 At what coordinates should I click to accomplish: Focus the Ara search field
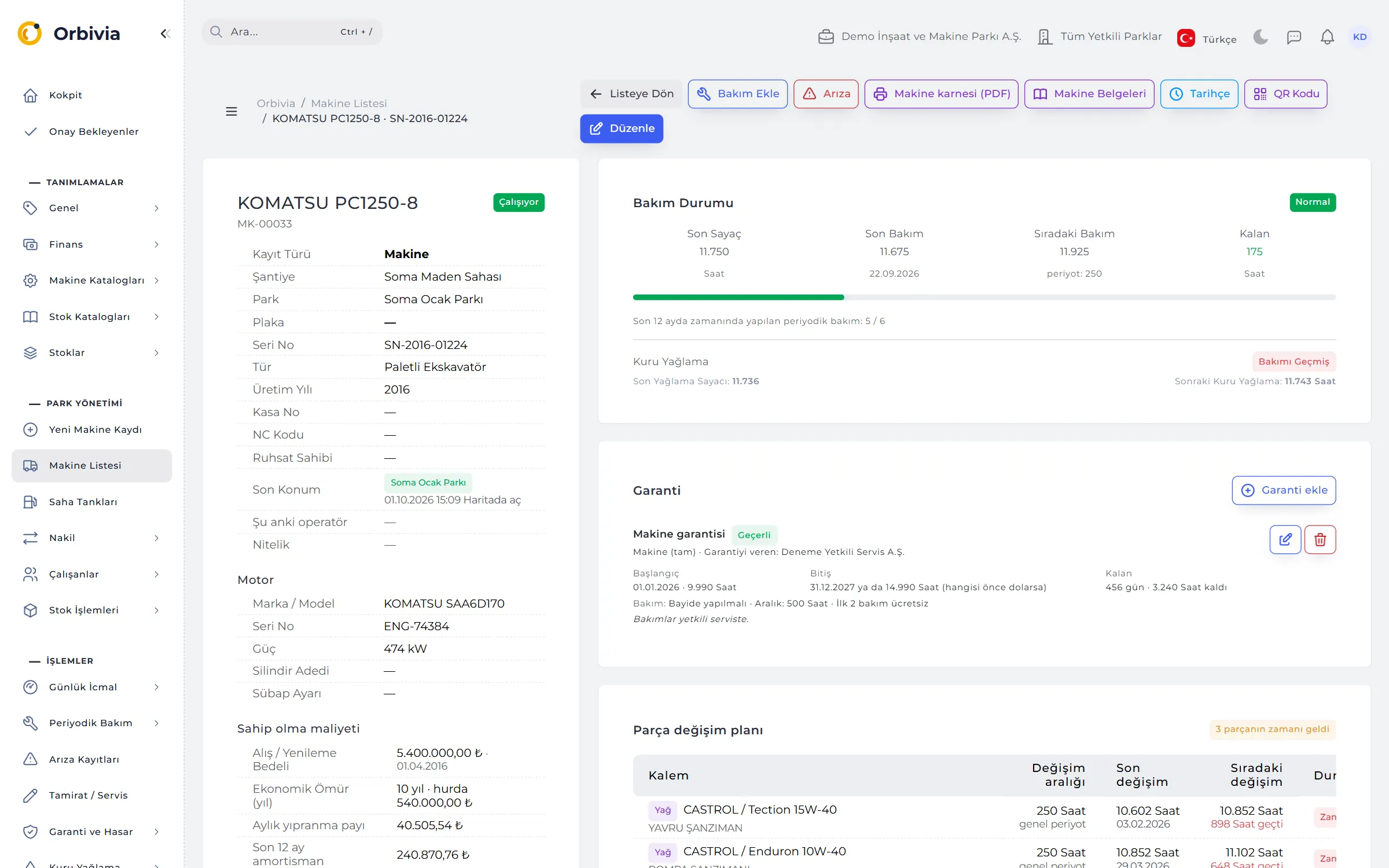[x=292, y=32]
